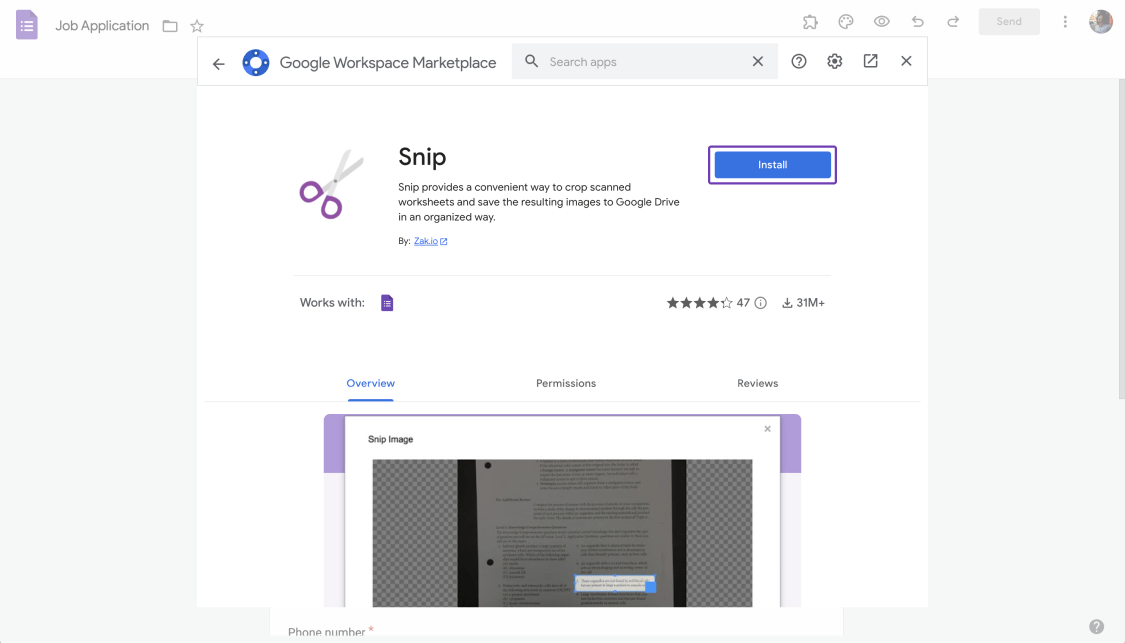Click the Google Forms logo icon
Viewport: 1125px width, 643px height.
[27, 24]
